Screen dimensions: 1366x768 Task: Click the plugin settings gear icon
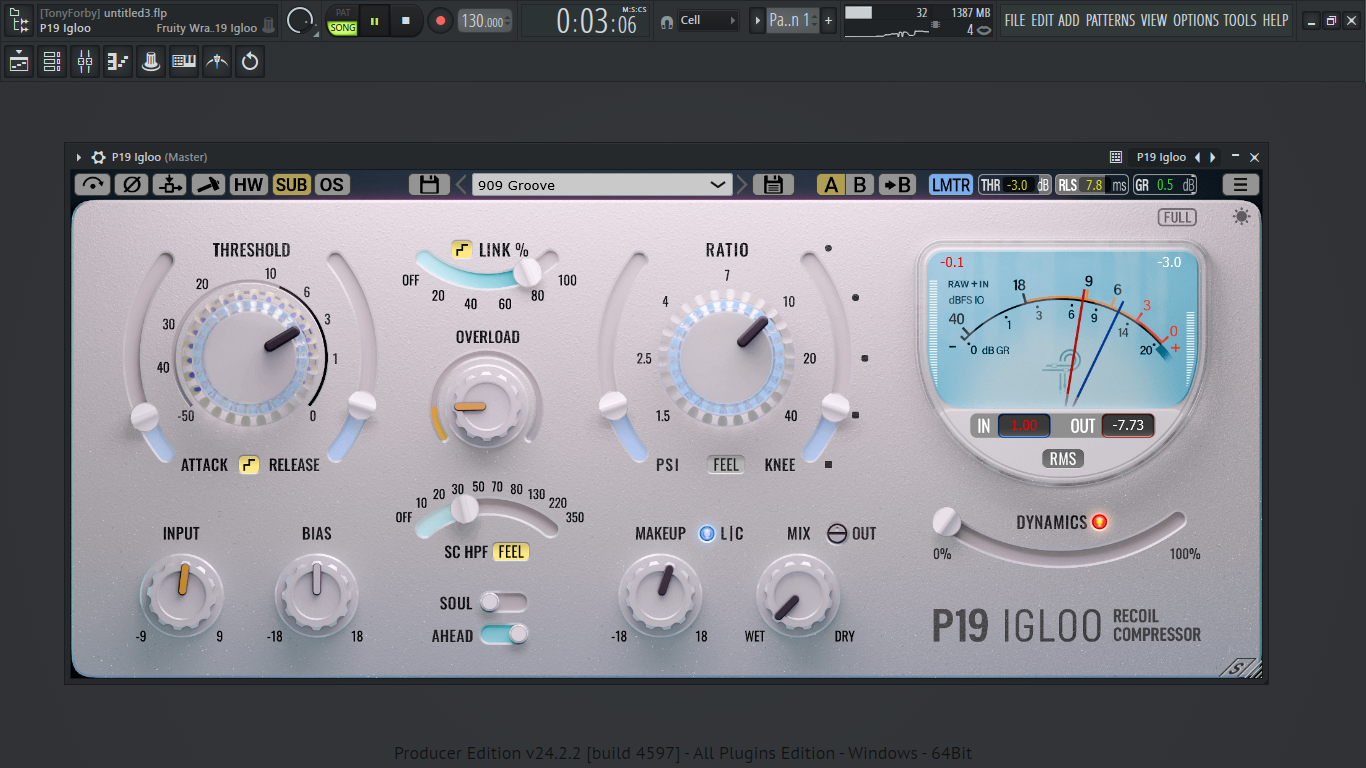(x=98, y=157)
